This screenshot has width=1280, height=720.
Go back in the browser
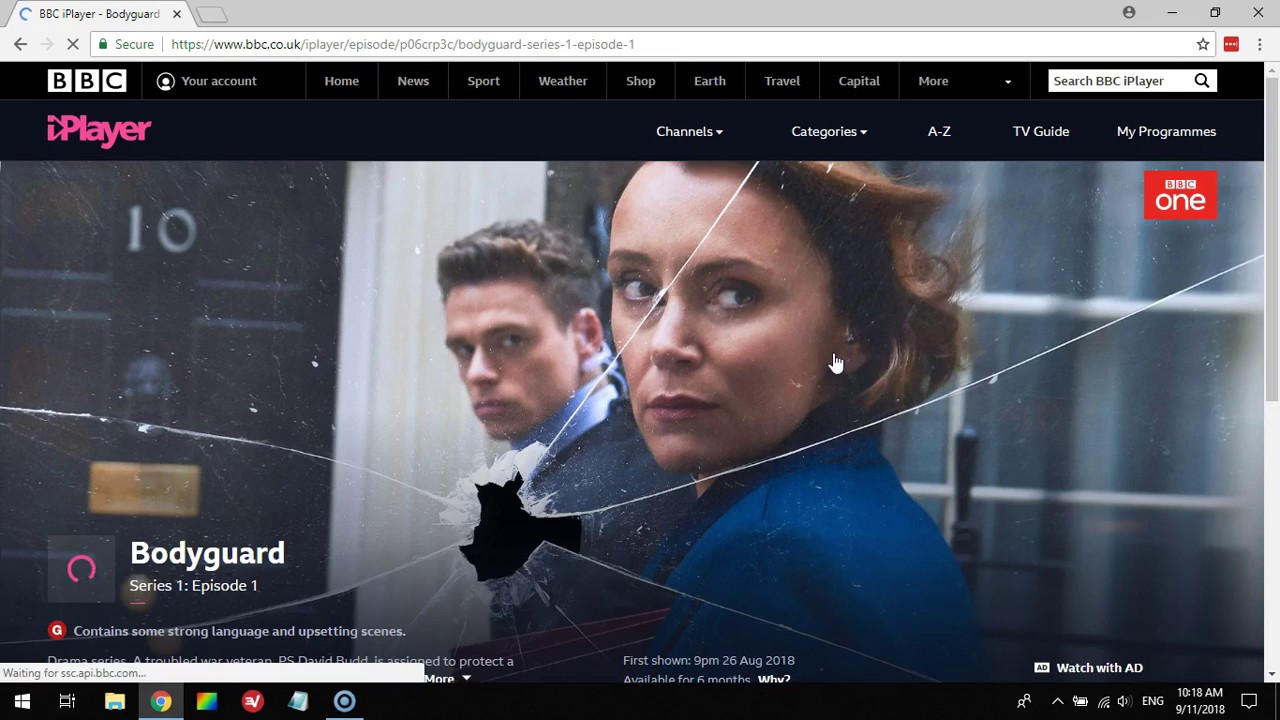pos(20,44)
